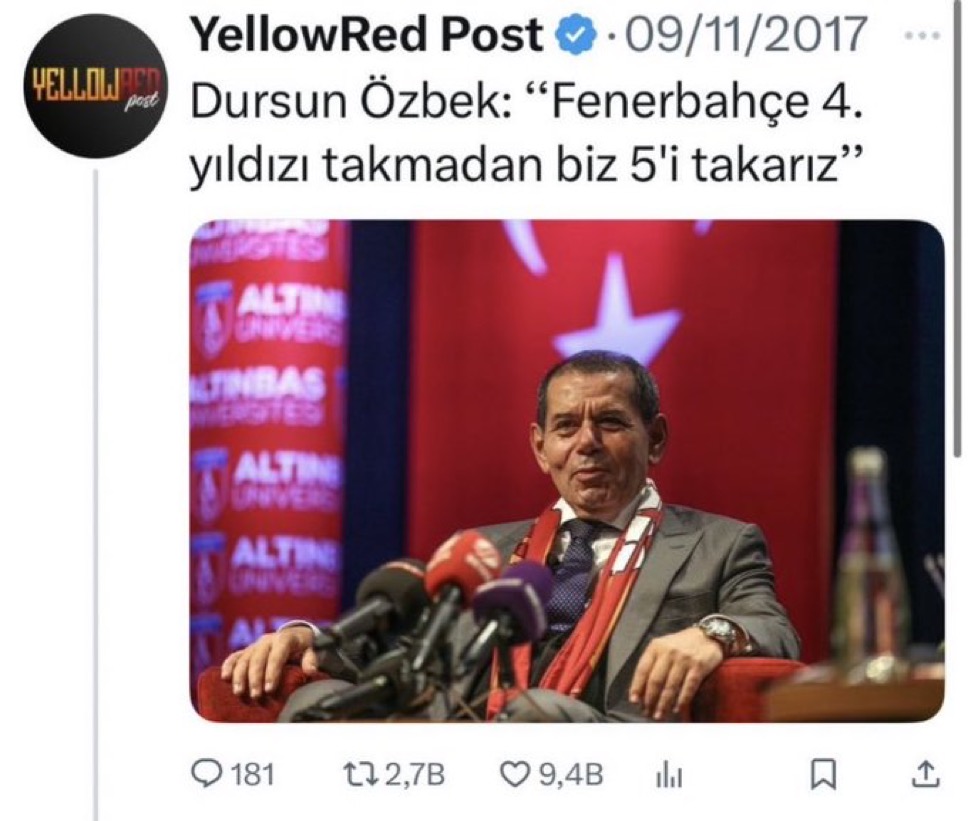Screen dimensions: 968x821
Task: Like the tweet with the heart icon
Action: point(518,774)
